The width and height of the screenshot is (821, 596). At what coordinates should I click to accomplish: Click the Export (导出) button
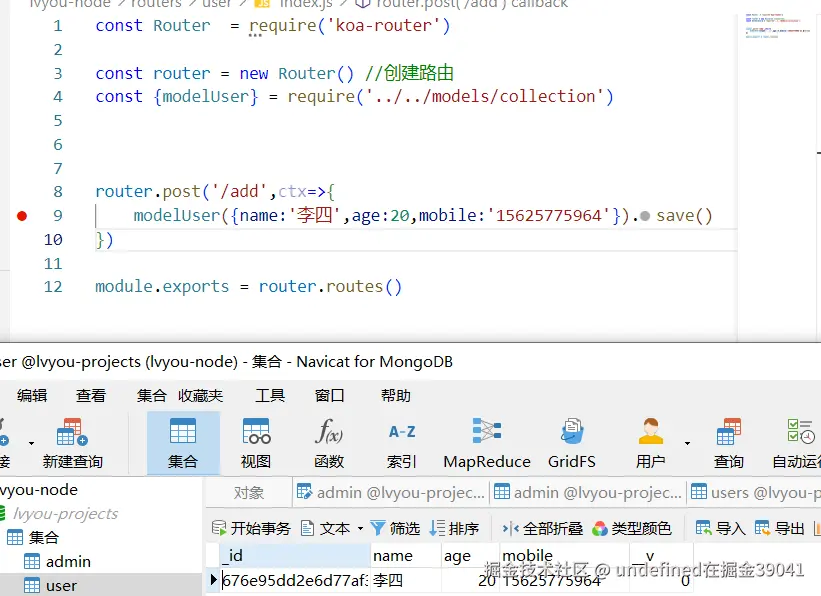[779, 528]
